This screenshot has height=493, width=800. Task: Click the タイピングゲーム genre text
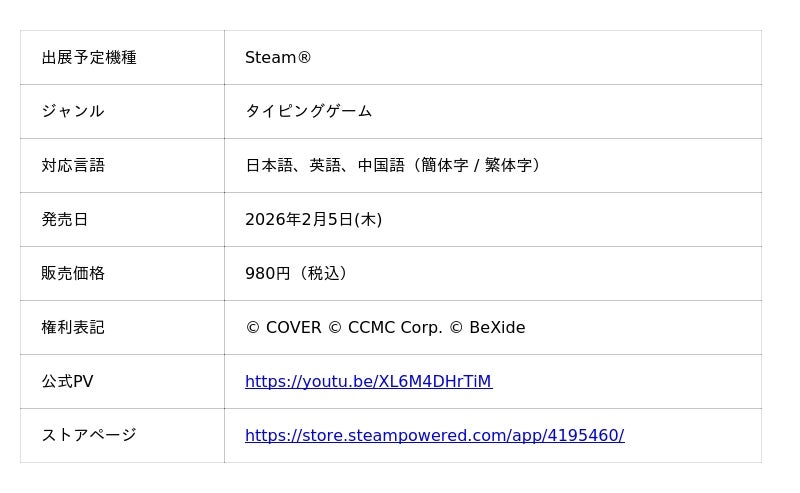309,111
